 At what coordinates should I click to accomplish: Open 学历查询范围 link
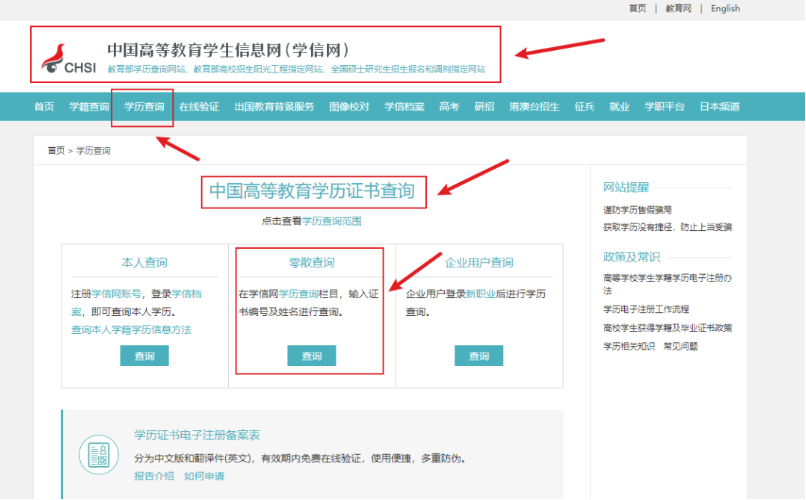(x=332, y=221)
